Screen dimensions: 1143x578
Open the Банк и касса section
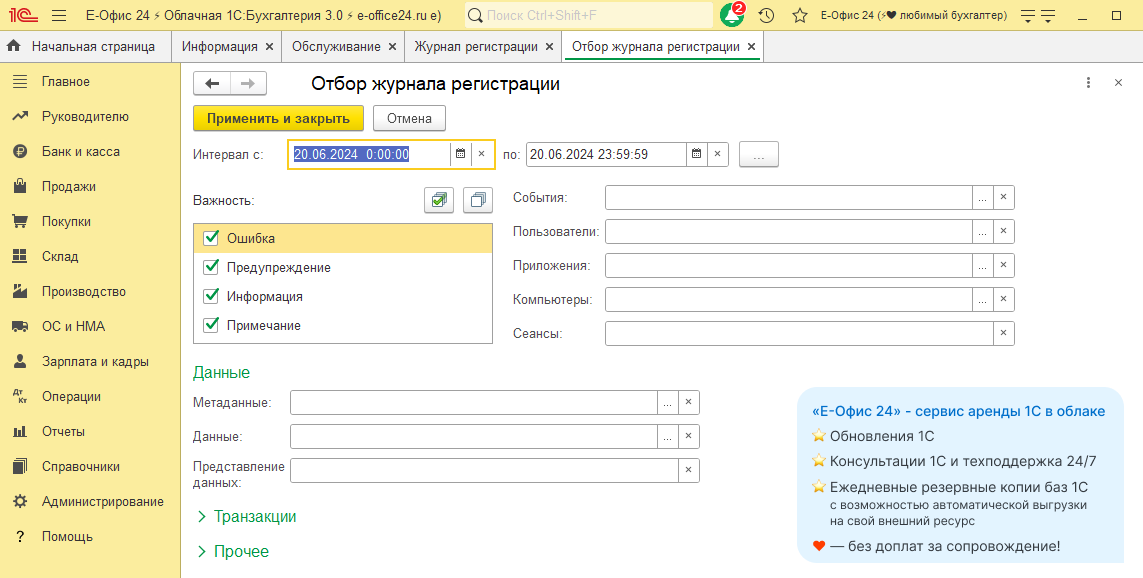[90, 152]
